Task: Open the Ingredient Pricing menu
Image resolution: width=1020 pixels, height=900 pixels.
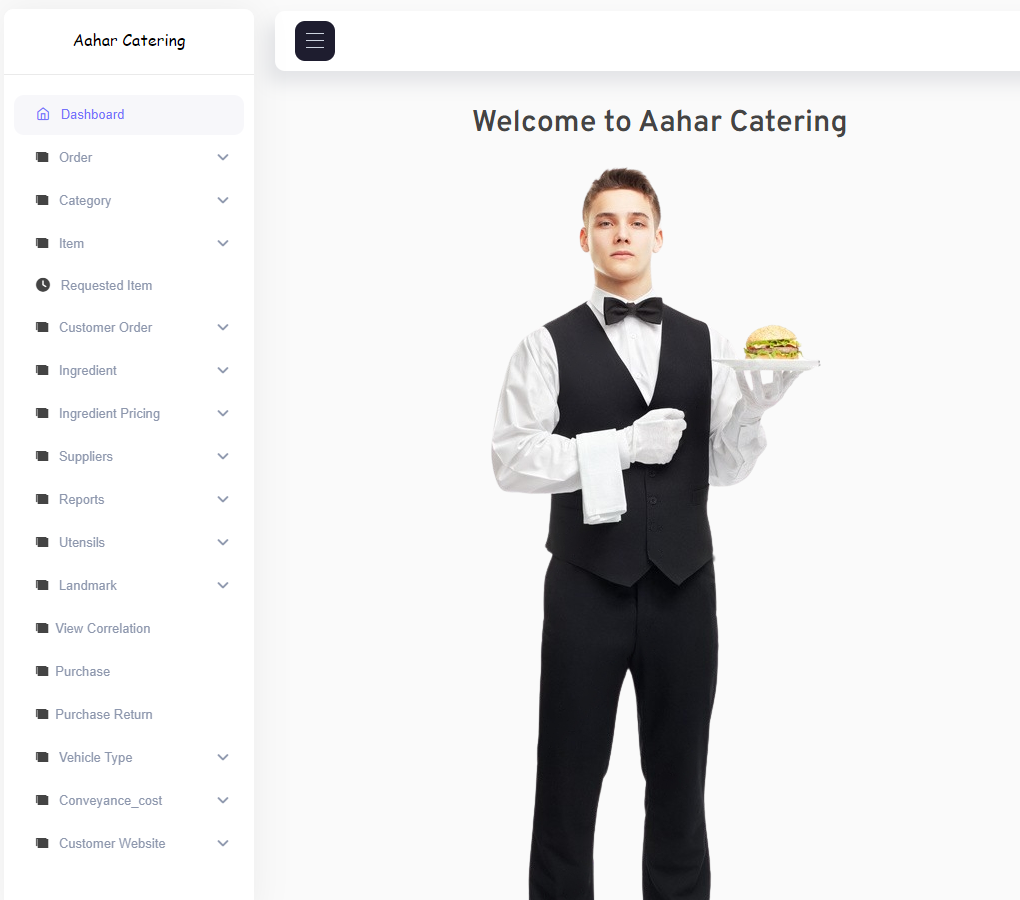Action: (129, 414)
